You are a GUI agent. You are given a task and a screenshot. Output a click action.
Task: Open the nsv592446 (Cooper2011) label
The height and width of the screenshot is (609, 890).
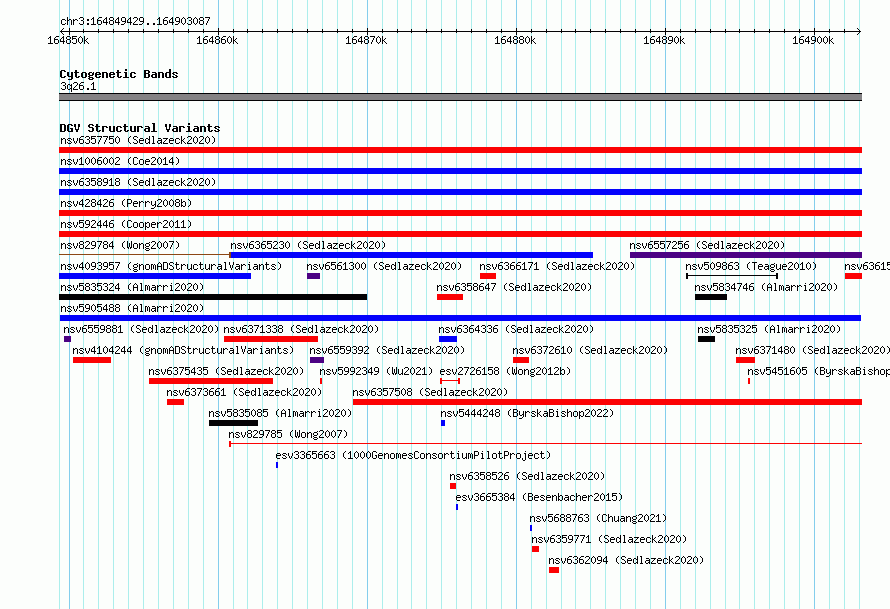click(x=126, y=224)
